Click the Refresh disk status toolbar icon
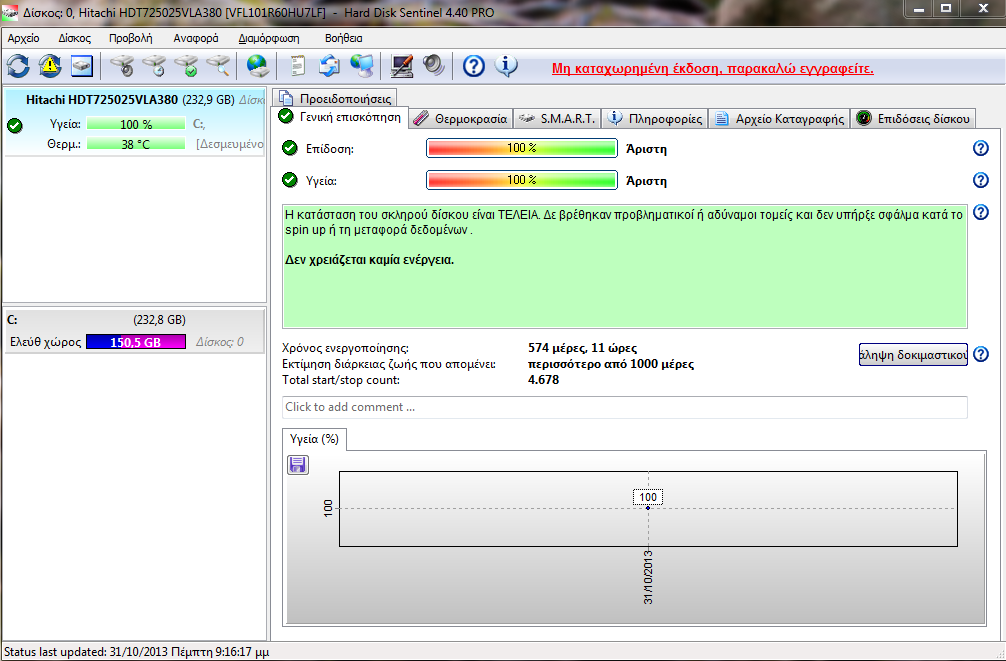The width and height of the screenshot is (1006, 661). [x=18, y=65]
